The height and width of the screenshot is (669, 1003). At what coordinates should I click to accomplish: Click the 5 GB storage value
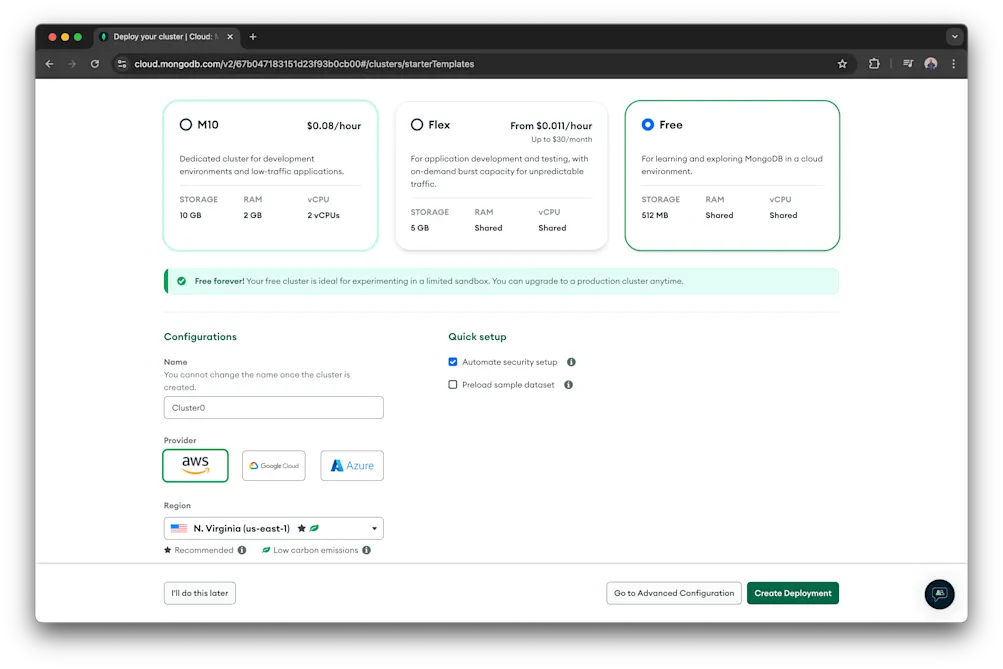(x=420, y=228)
